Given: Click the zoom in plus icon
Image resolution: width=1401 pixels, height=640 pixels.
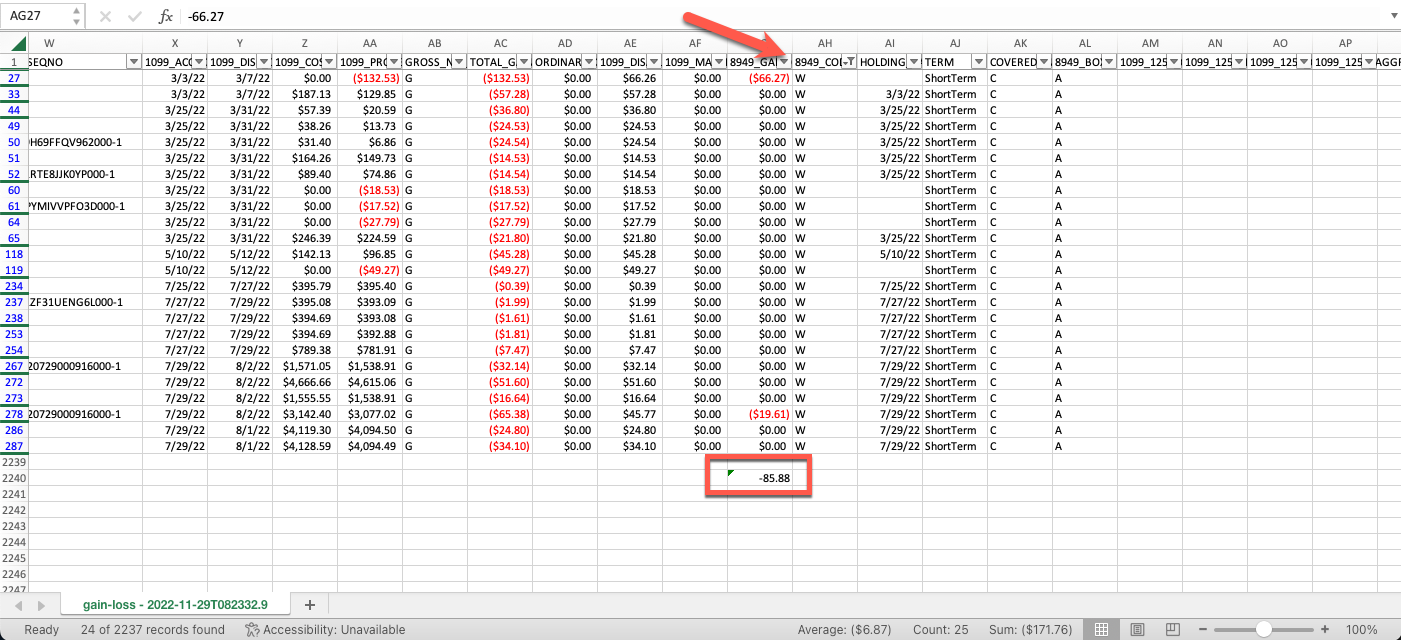Looking at the screenshot, I should point(1324,630).
